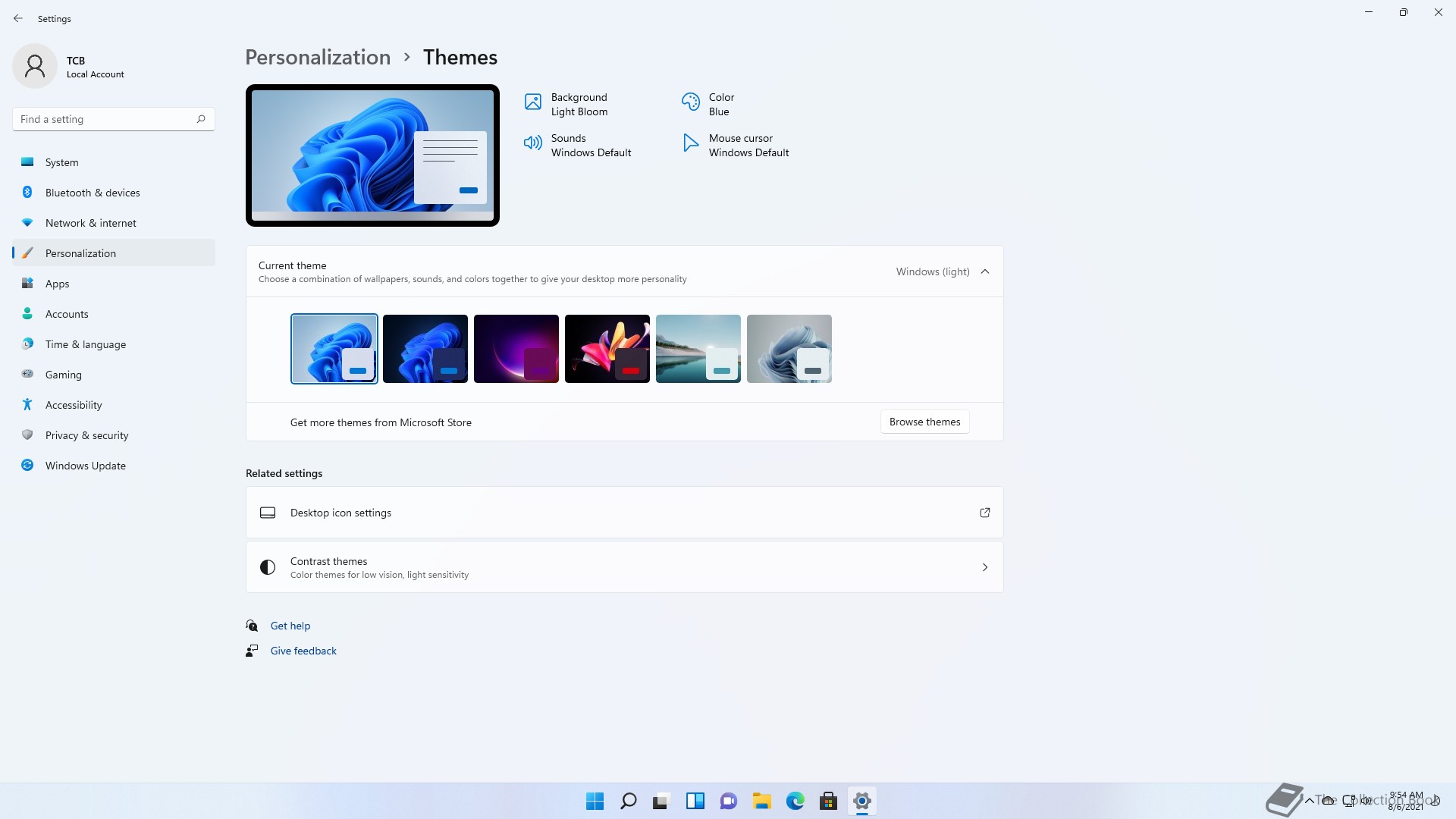This screenshot has width=1456, height=819.
Task: Click the back arrow in Settings
Action: 18,18
